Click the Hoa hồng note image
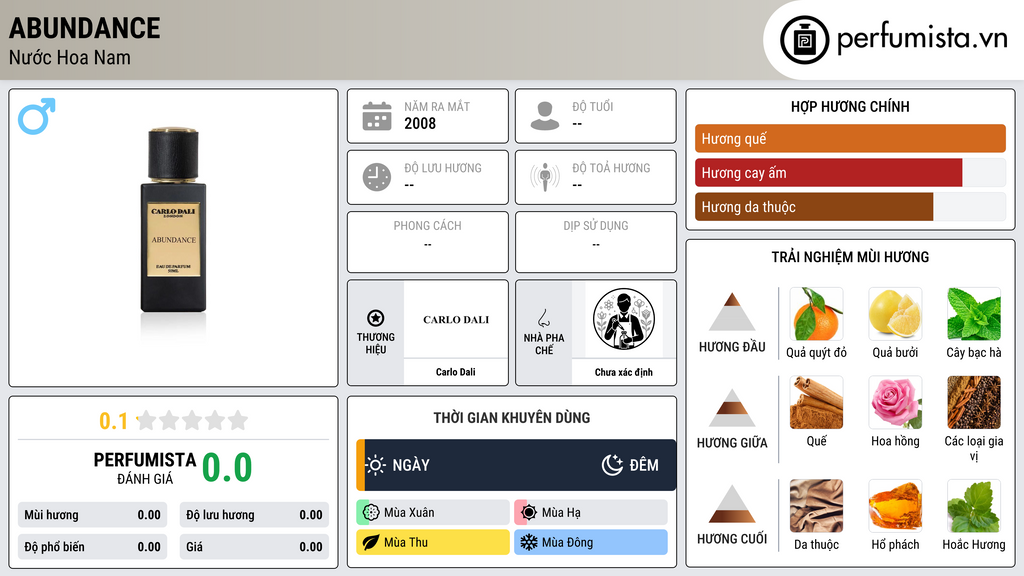 (895, 402)
